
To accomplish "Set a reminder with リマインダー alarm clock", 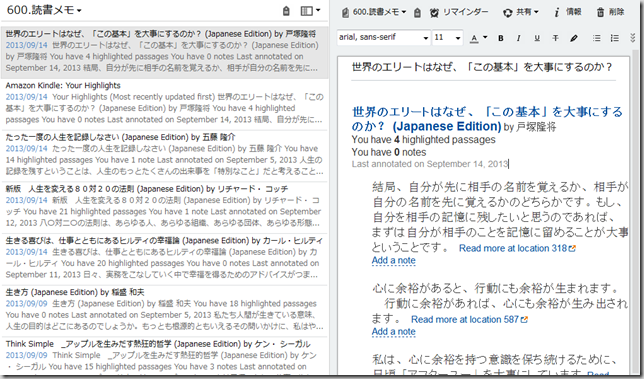I will (459, 12).
